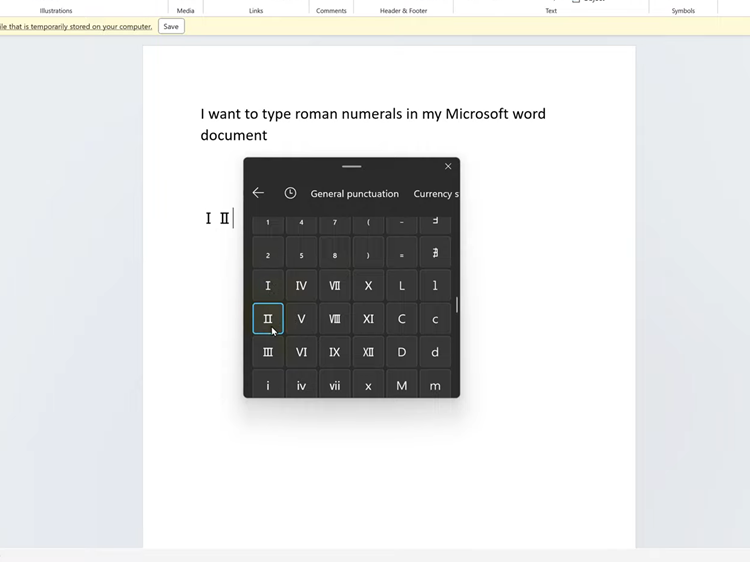Image resolution: width=750 pixels, height=562 pixels.
Task: Insert small Roman numeral ⅰ symbol
Action: [x=268, y=384]
